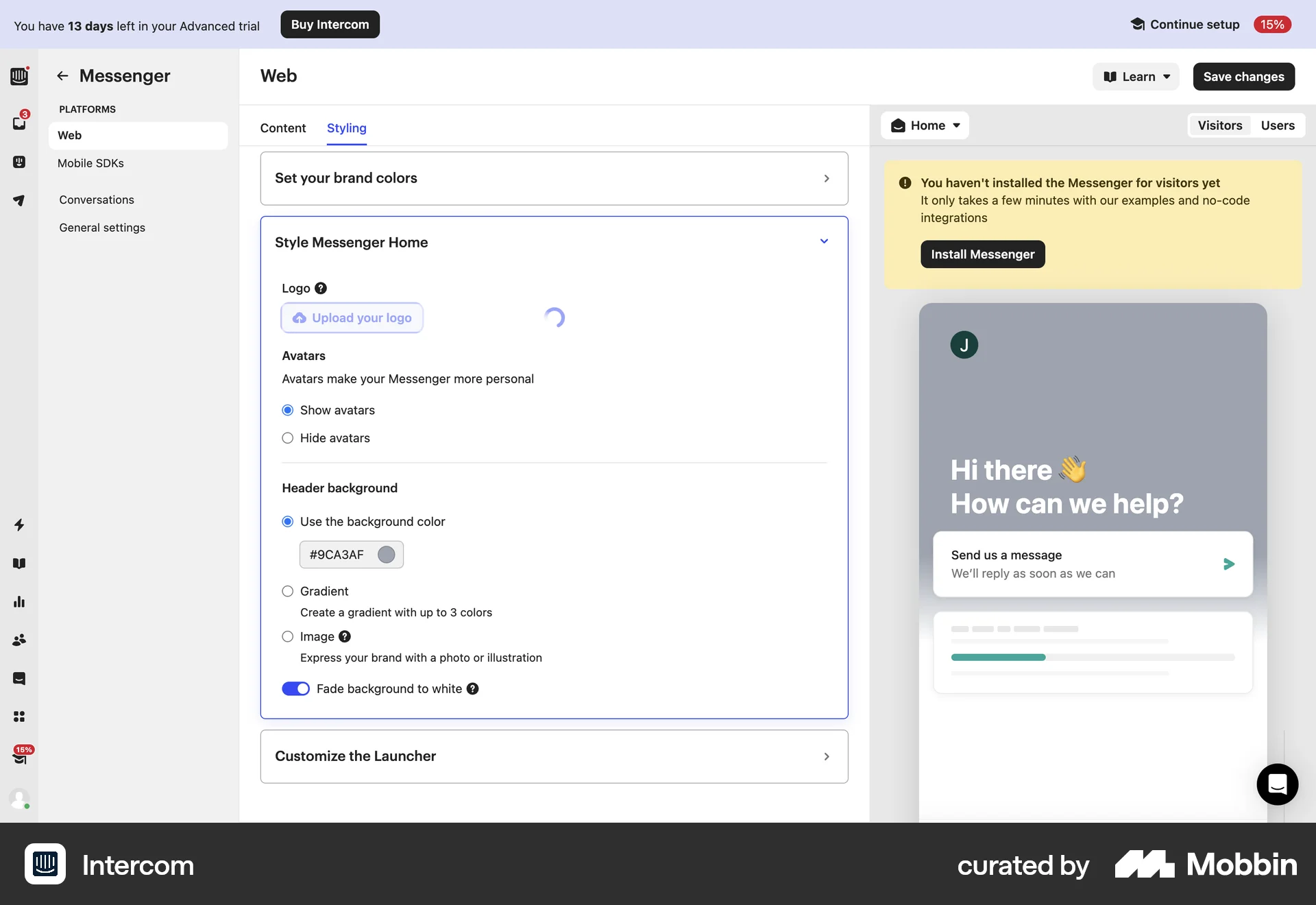This screenshot has height=905, width=1316.
Task: Enable the Hide avatars option
Action: tap(288, 438)
